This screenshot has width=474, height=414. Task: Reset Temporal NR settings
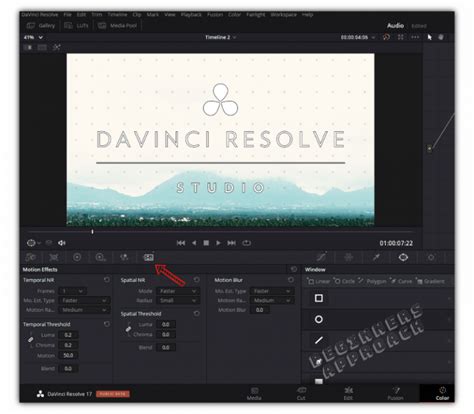pos(107,280)
